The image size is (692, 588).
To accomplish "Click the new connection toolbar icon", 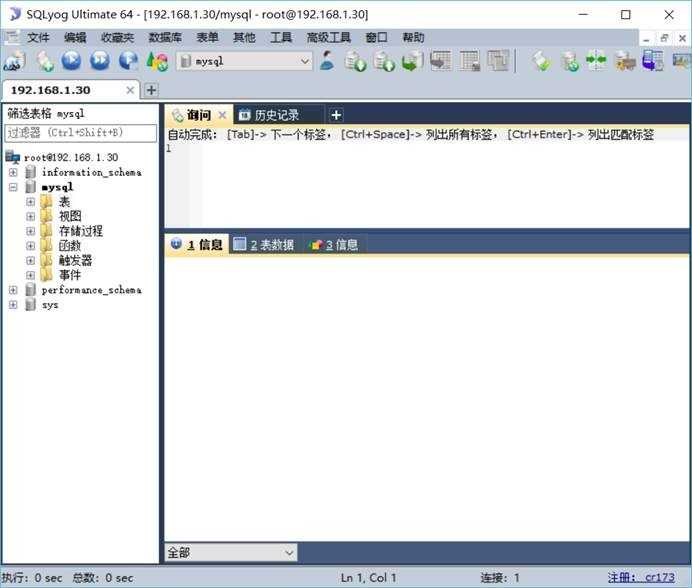I will pyautogui.click(x=15, y=61).
